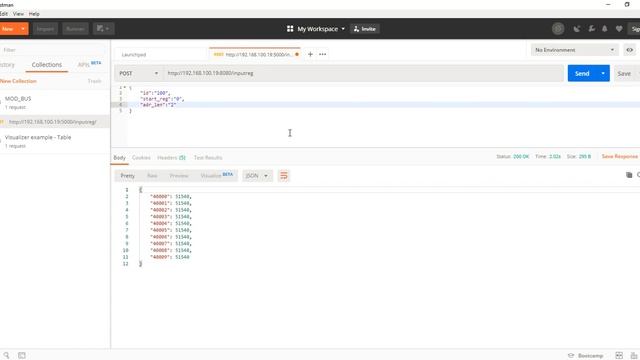Collapse the request body fold arrow at line 1

[x=124, y=88]
